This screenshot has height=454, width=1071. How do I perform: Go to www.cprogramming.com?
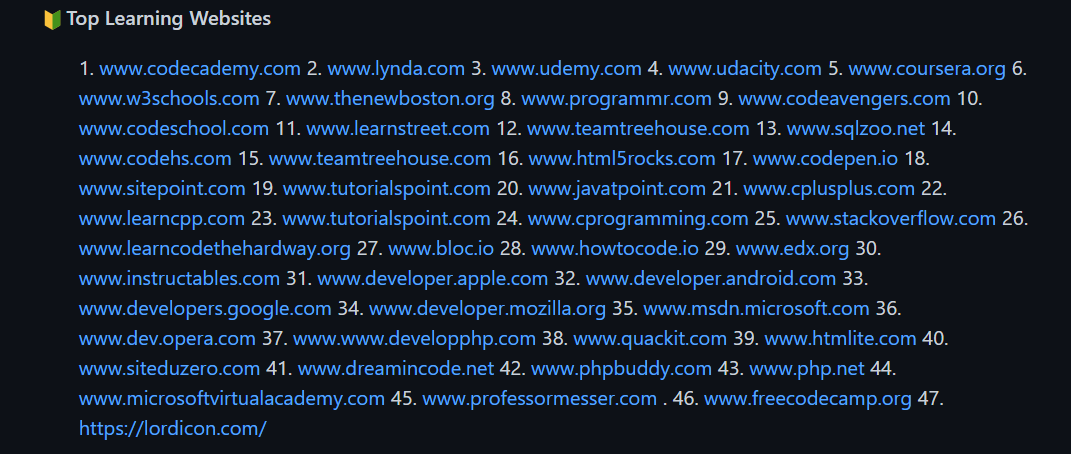638,218
